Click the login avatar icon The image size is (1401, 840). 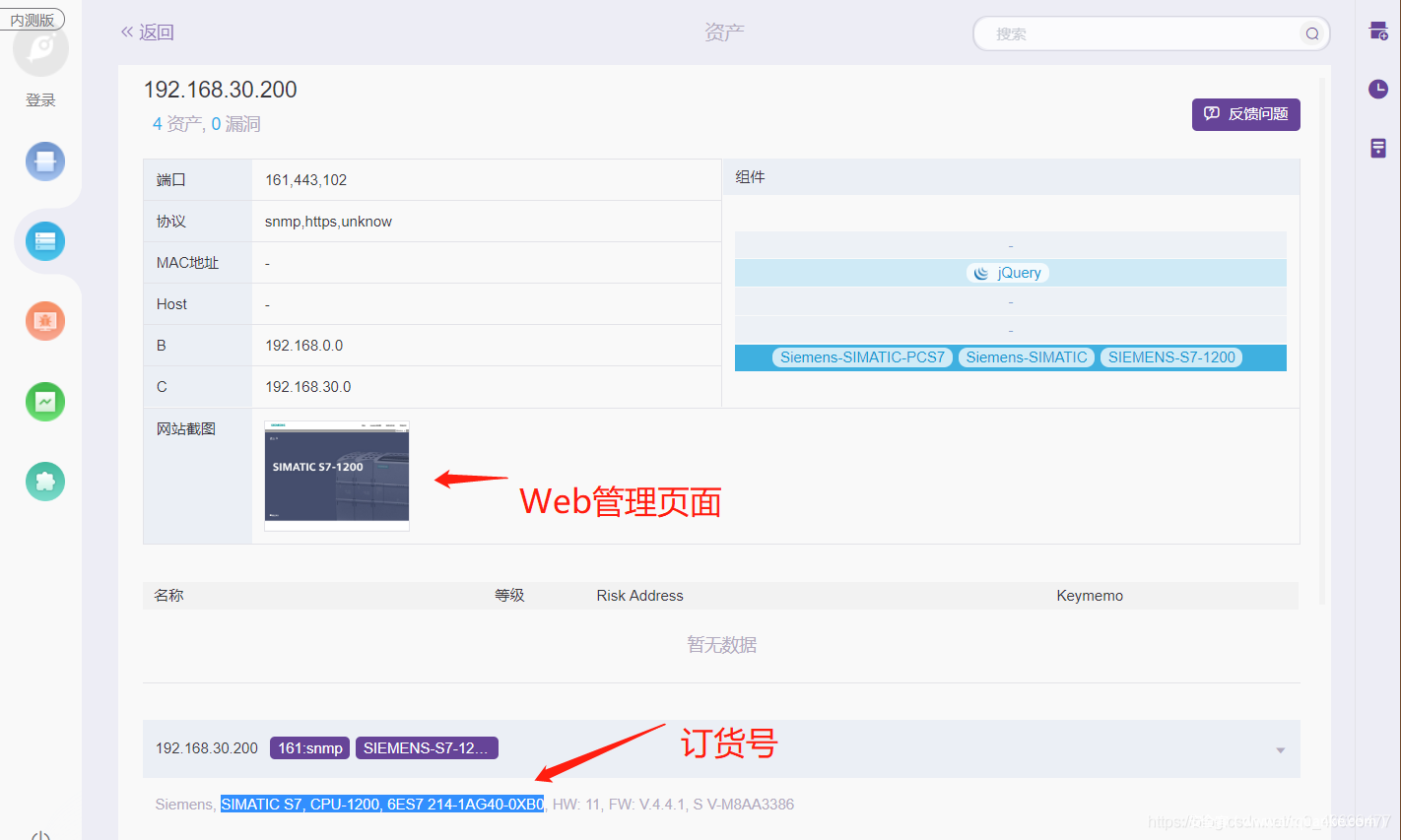coord(41,50)
